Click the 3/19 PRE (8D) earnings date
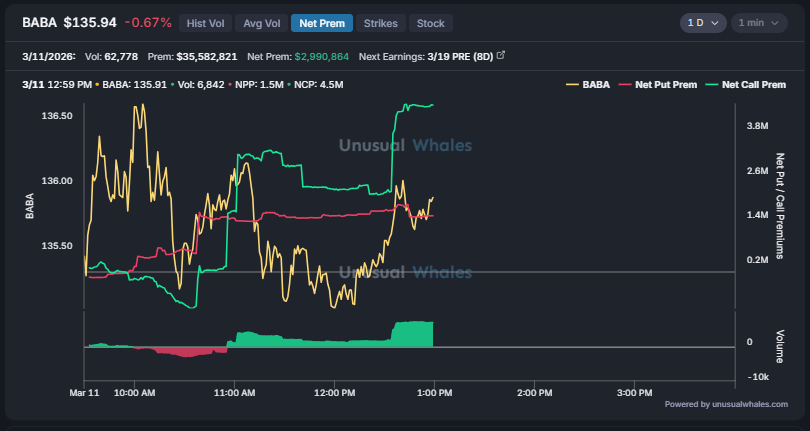The height and width of the screenshot is (431, 810). point(461,57)
